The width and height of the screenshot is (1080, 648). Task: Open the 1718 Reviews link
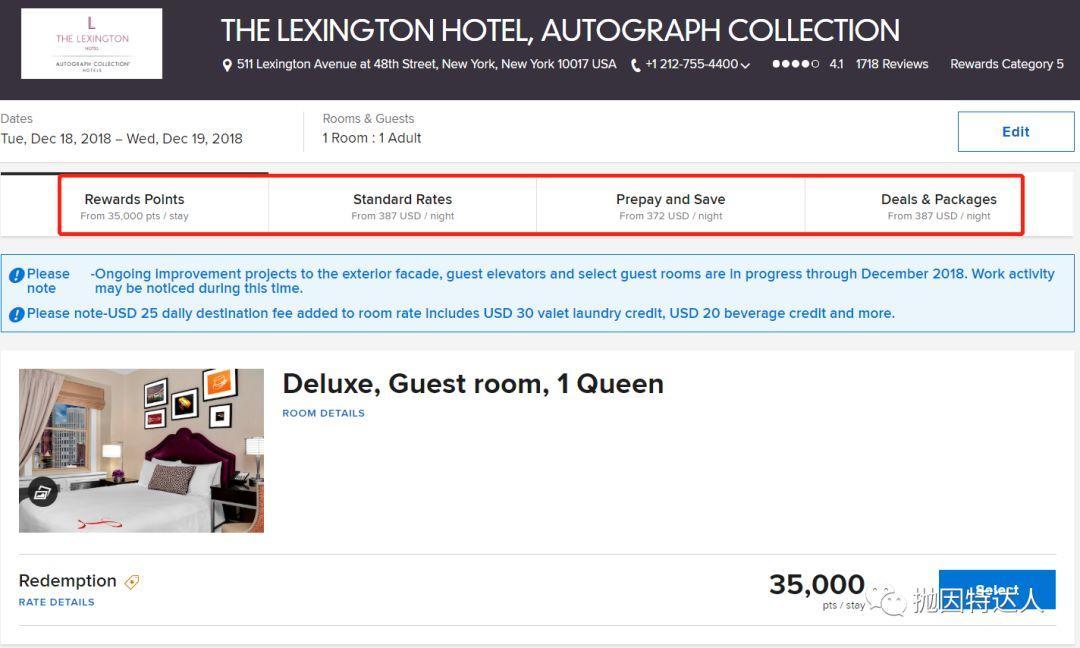pos(892,64)
